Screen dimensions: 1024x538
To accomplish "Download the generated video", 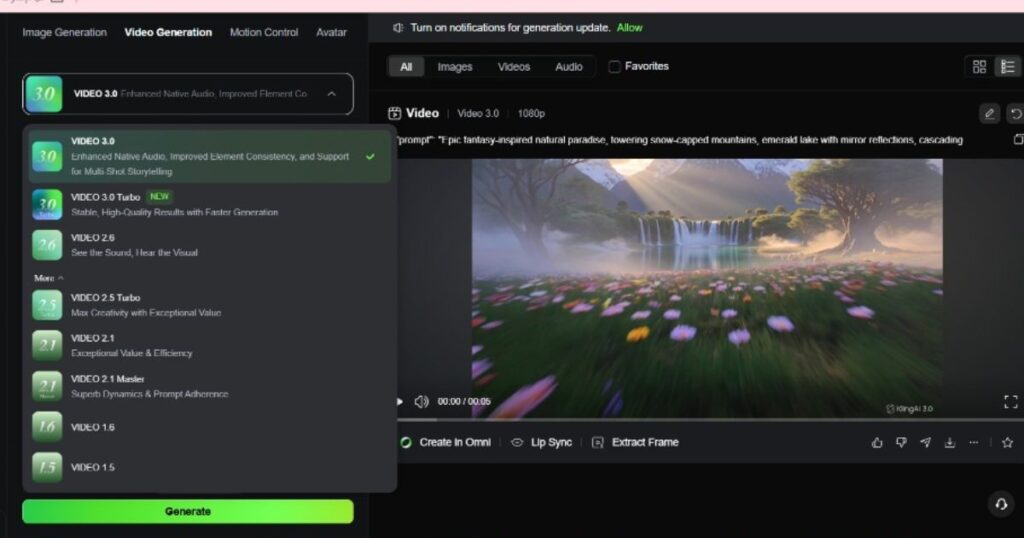I will click(x=950, y=443).
